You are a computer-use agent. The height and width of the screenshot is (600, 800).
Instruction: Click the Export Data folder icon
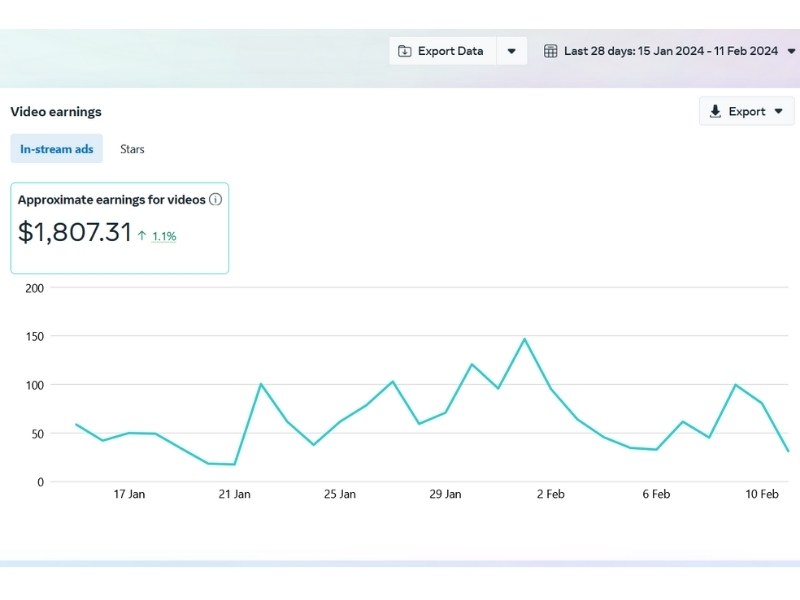405,51
